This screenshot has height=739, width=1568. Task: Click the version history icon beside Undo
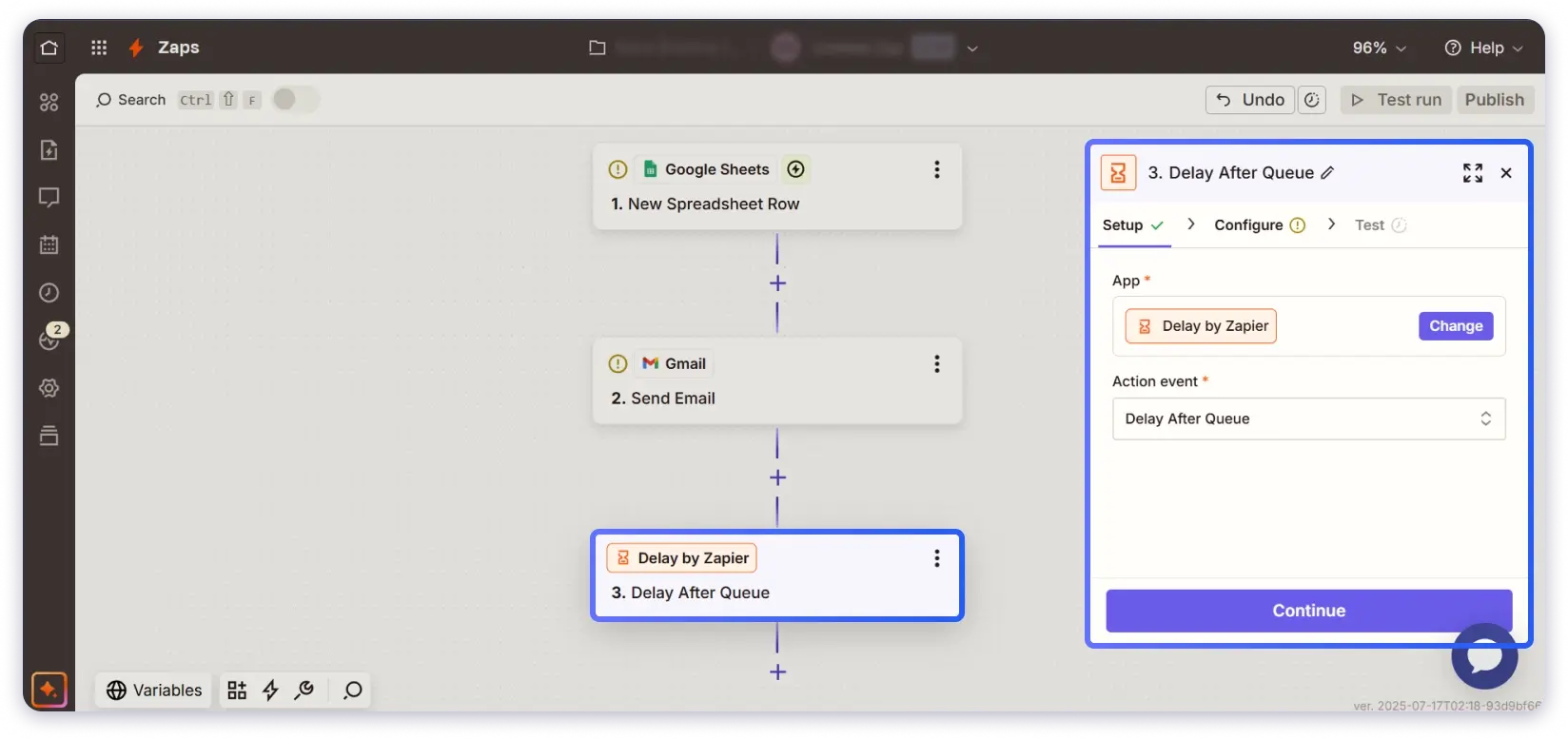pyautogui.click(x=1312, y=100)
